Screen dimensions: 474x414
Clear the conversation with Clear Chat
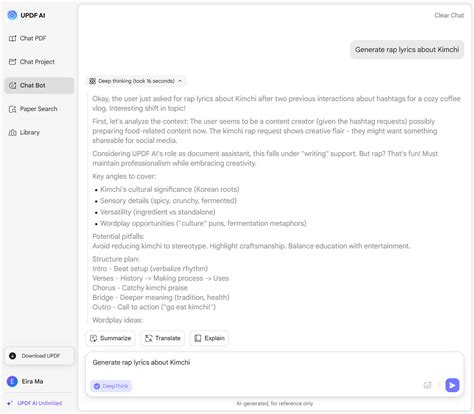449,15
